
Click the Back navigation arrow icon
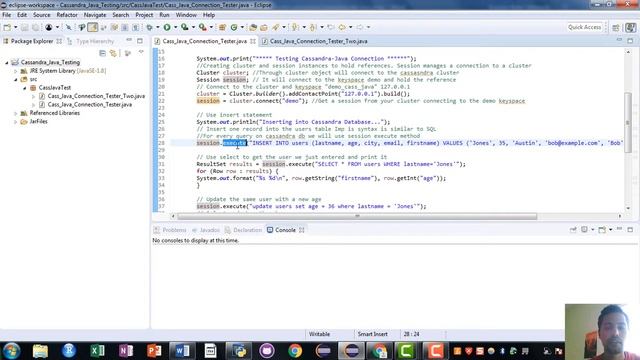pos(342,27)
